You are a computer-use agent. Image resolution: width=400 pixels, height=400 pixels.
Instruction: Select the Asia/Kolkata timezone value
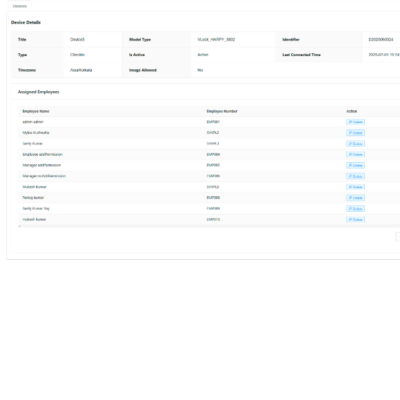point(81,70)
